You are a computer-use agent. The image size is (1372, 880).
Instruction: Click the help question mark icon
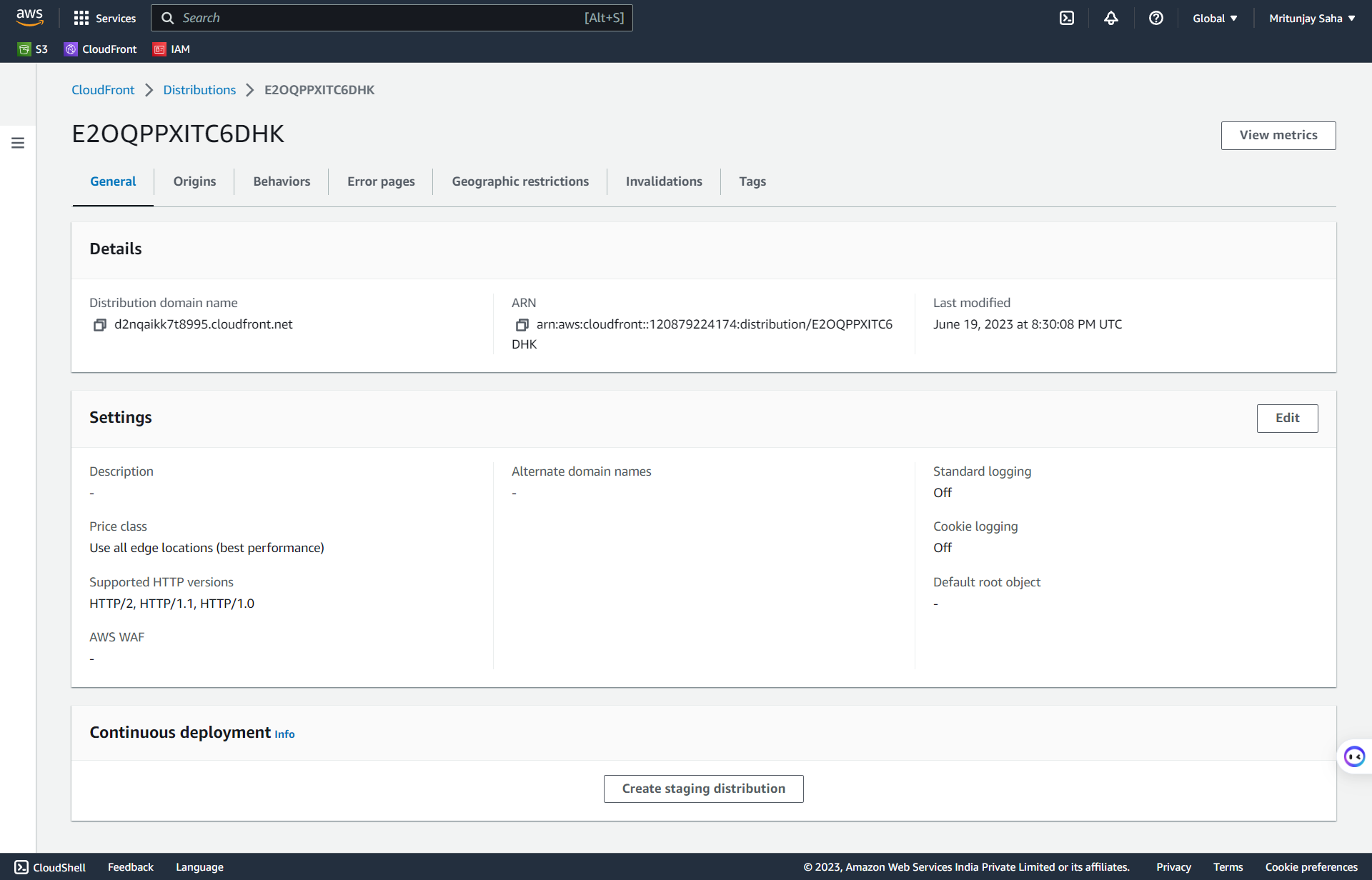[1155, 18]
